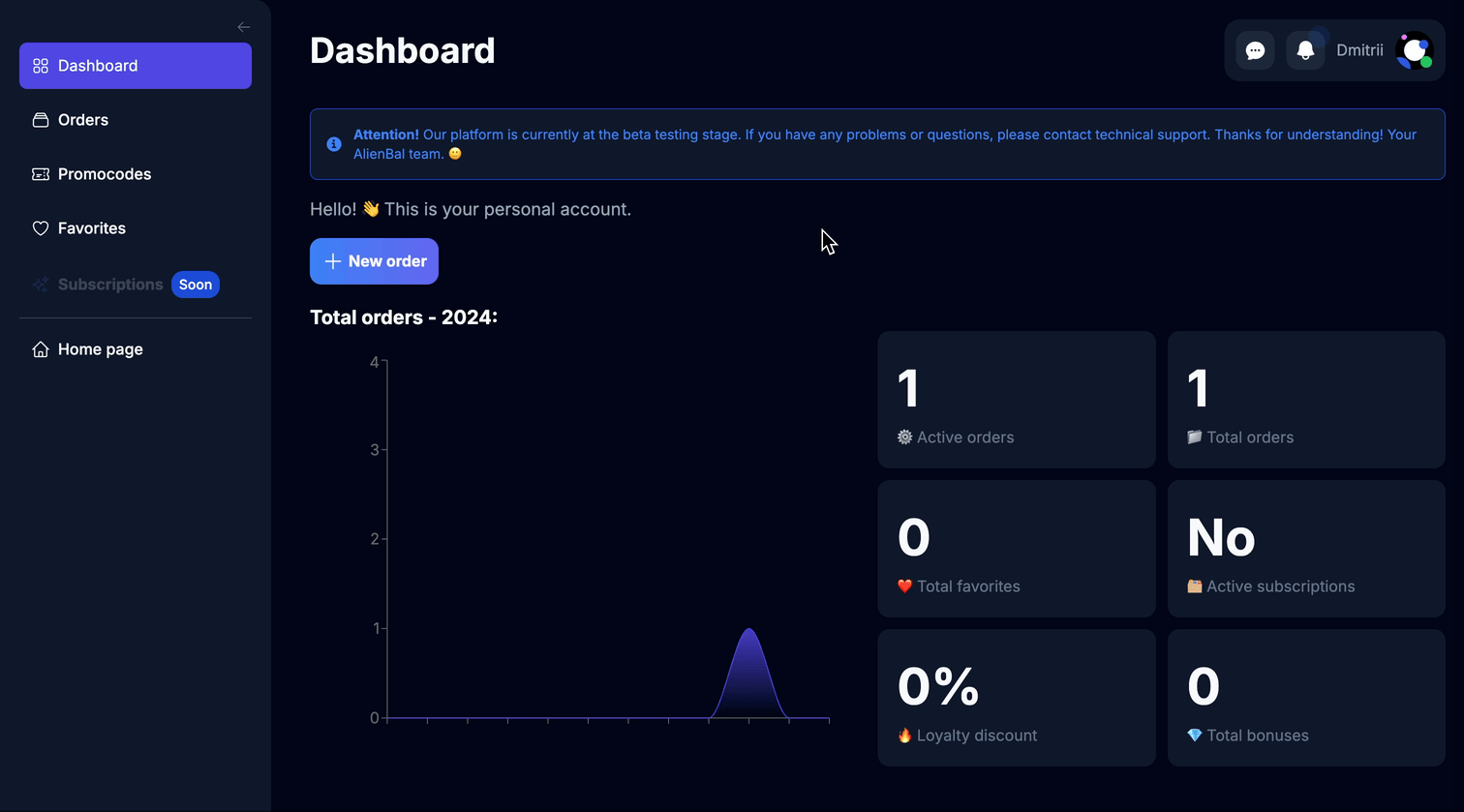The width and height of the screenshot is (1464, 812).
Task: Click the peak of the orders chart
Action: coord(748,630)
